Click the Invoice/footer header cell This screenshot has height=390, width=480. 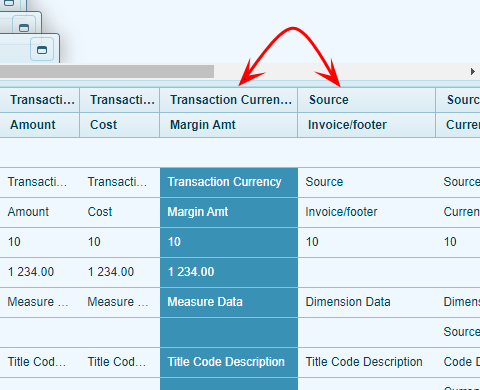click(x=367, y=125)
